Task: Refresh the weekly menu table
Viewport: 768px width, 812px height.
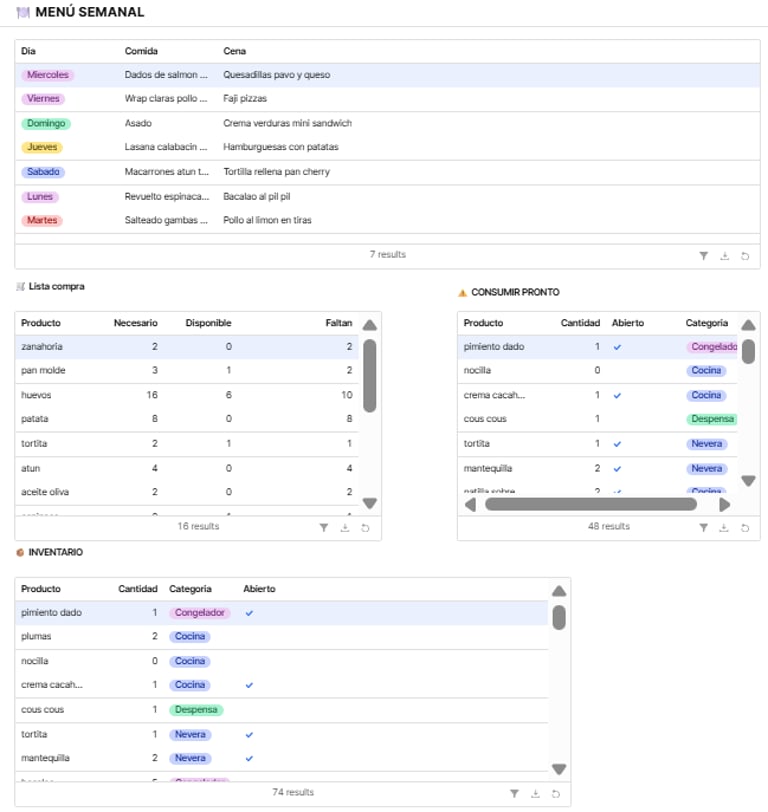Action: (745, 256)
